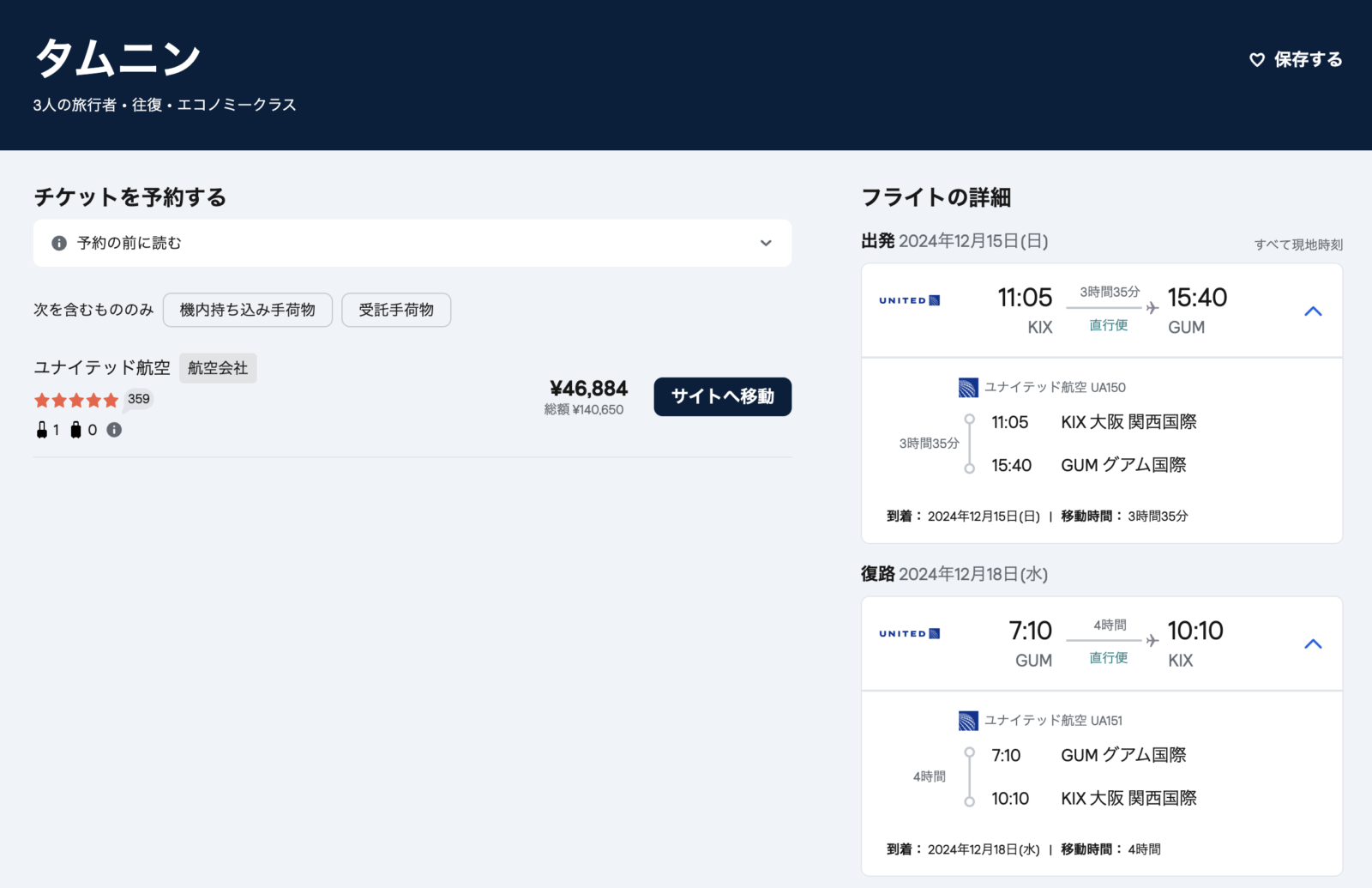Click arrival time 10:10 in return summary
Screen dimensions: 1372x888
[x=1195, y=631]
